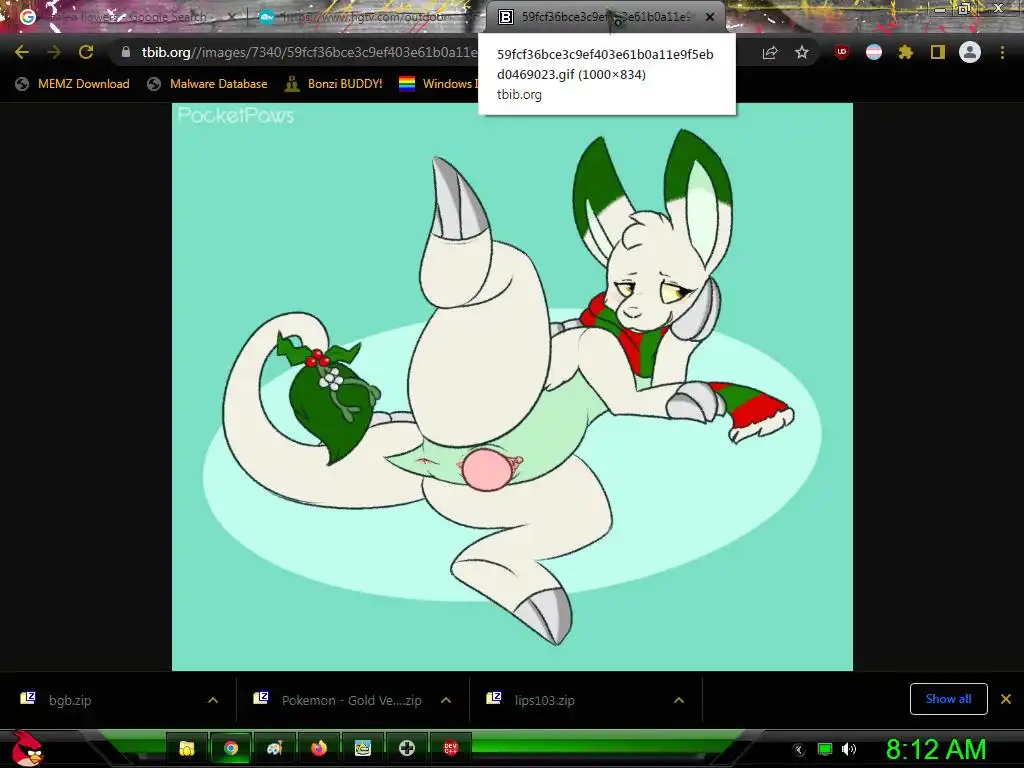Open the Malware Database bookmark

point(207,84)
